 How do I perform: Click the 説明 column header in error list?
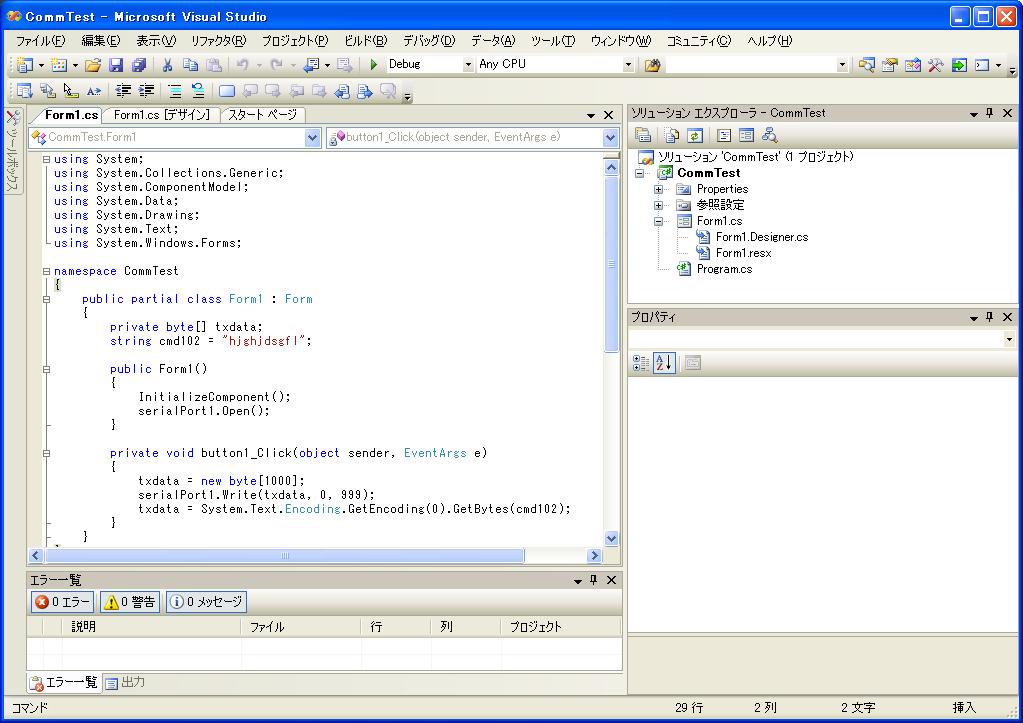151,626
